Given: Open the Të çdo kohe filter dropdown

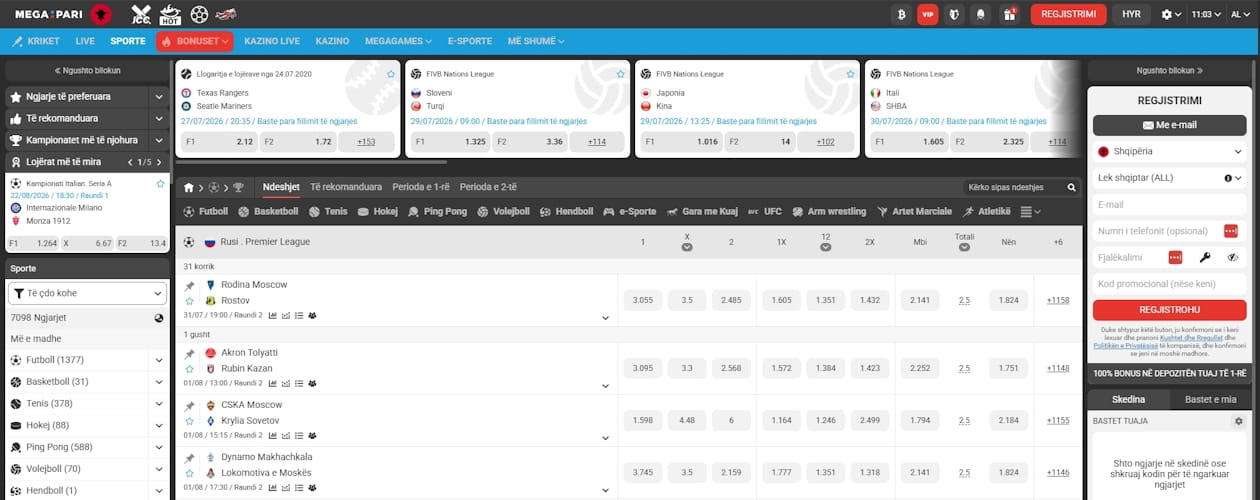Looking at the screenshot, I should click(87, 293).
